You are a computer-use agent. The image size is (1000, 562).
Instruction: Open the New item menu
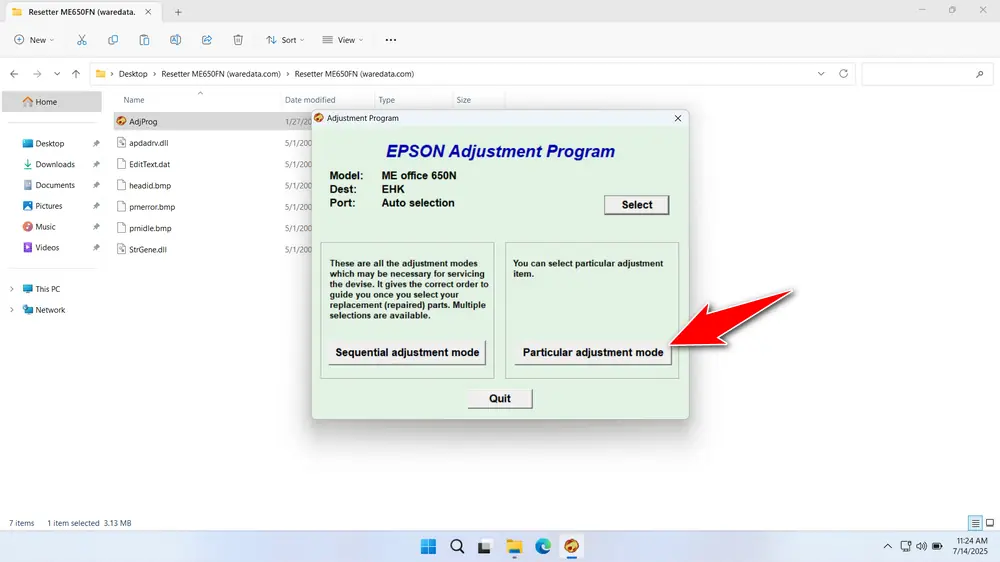[x=34, y=40]
